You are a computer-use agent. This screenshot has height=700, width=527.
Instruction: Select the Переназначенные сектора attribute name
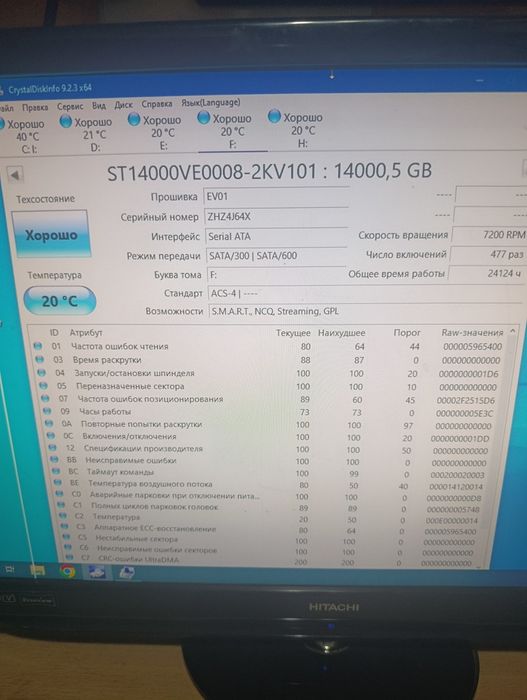click(130, 386)
